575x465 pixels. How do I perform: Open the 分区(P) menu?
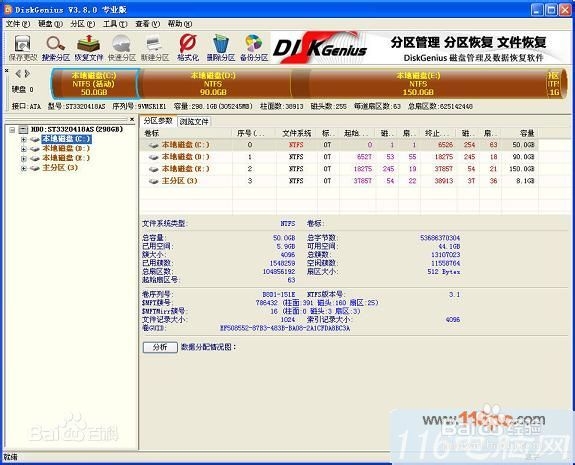click(83, 24)
